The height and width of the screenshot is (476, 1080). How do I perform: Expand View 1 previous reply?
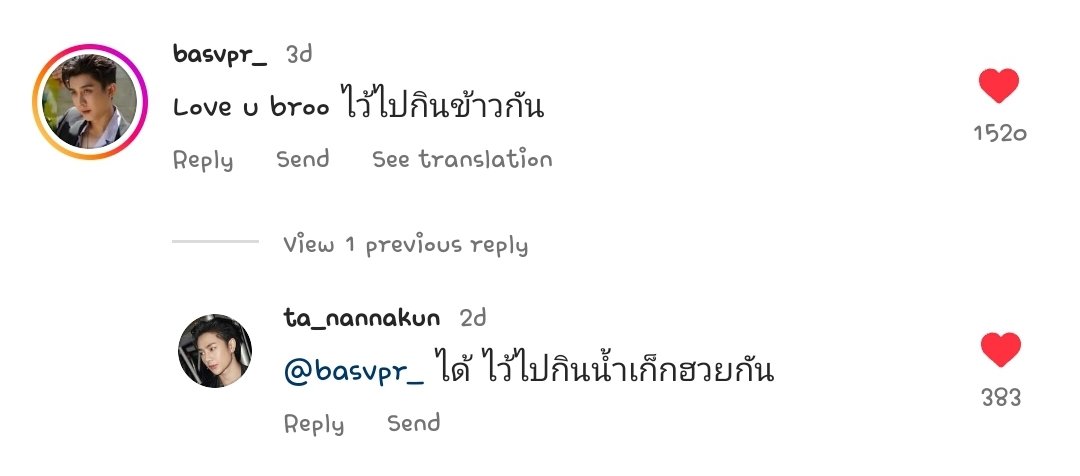[x=405, y=245]
